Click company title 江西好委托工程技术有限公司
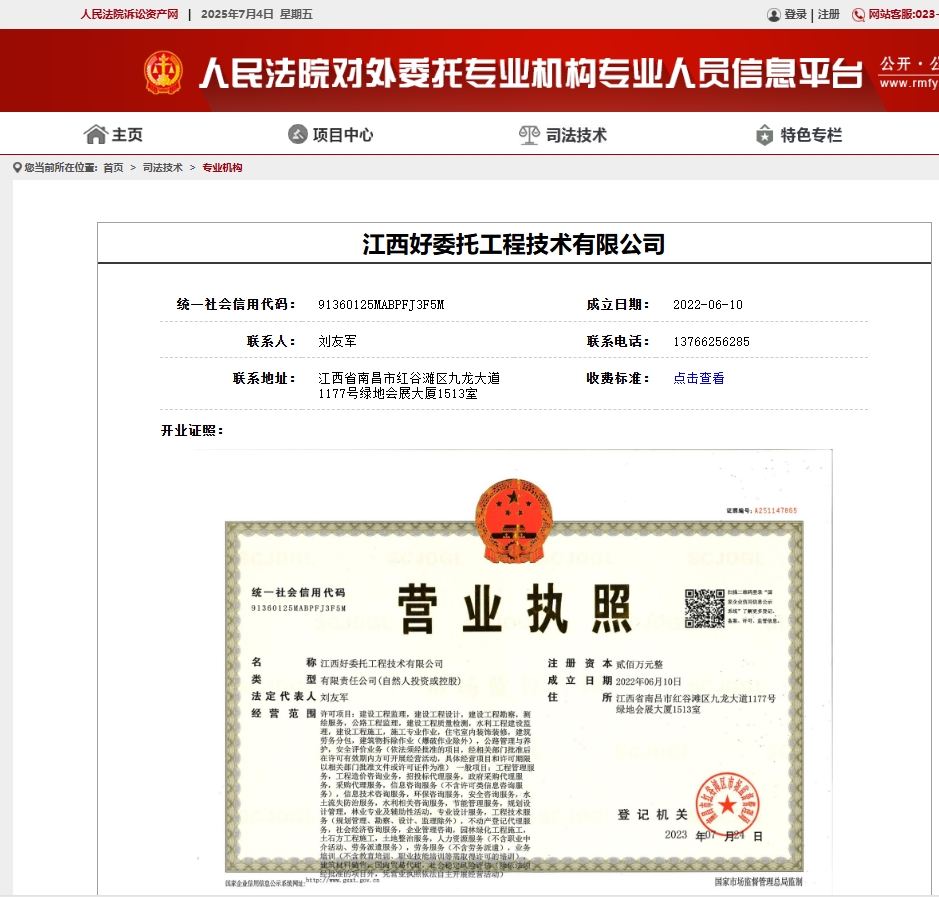939x897 pixels. (514, 244)
